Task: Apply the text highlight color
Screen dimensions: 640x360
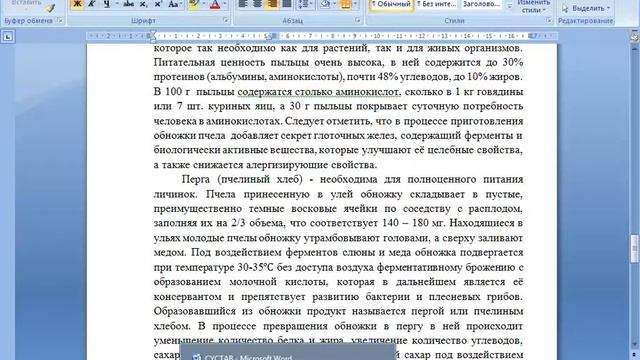Action: click(194, 4)
